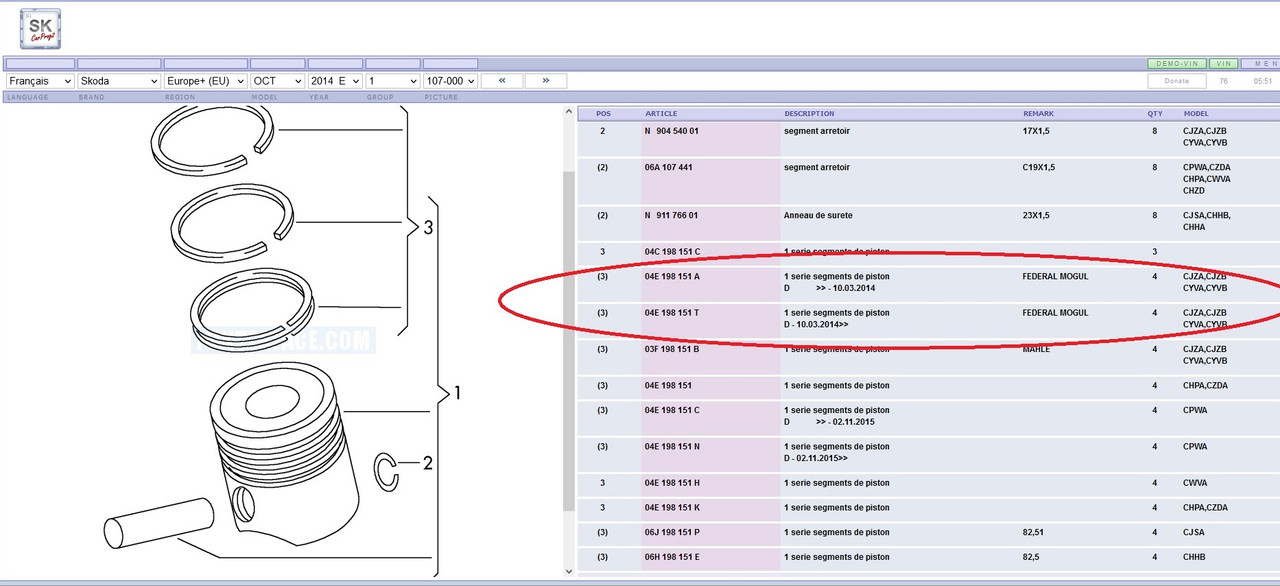Select article 04E 198 151 N

pyautogui.click(x=673, y=446)
